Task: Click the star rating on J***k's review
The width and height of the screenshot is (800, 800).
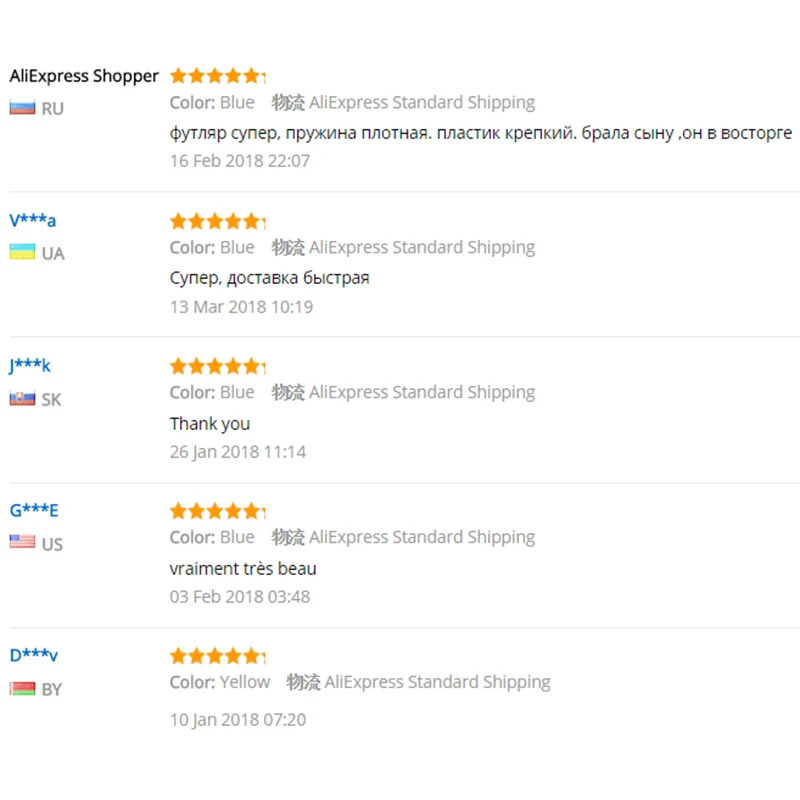Action: [217, 366]
